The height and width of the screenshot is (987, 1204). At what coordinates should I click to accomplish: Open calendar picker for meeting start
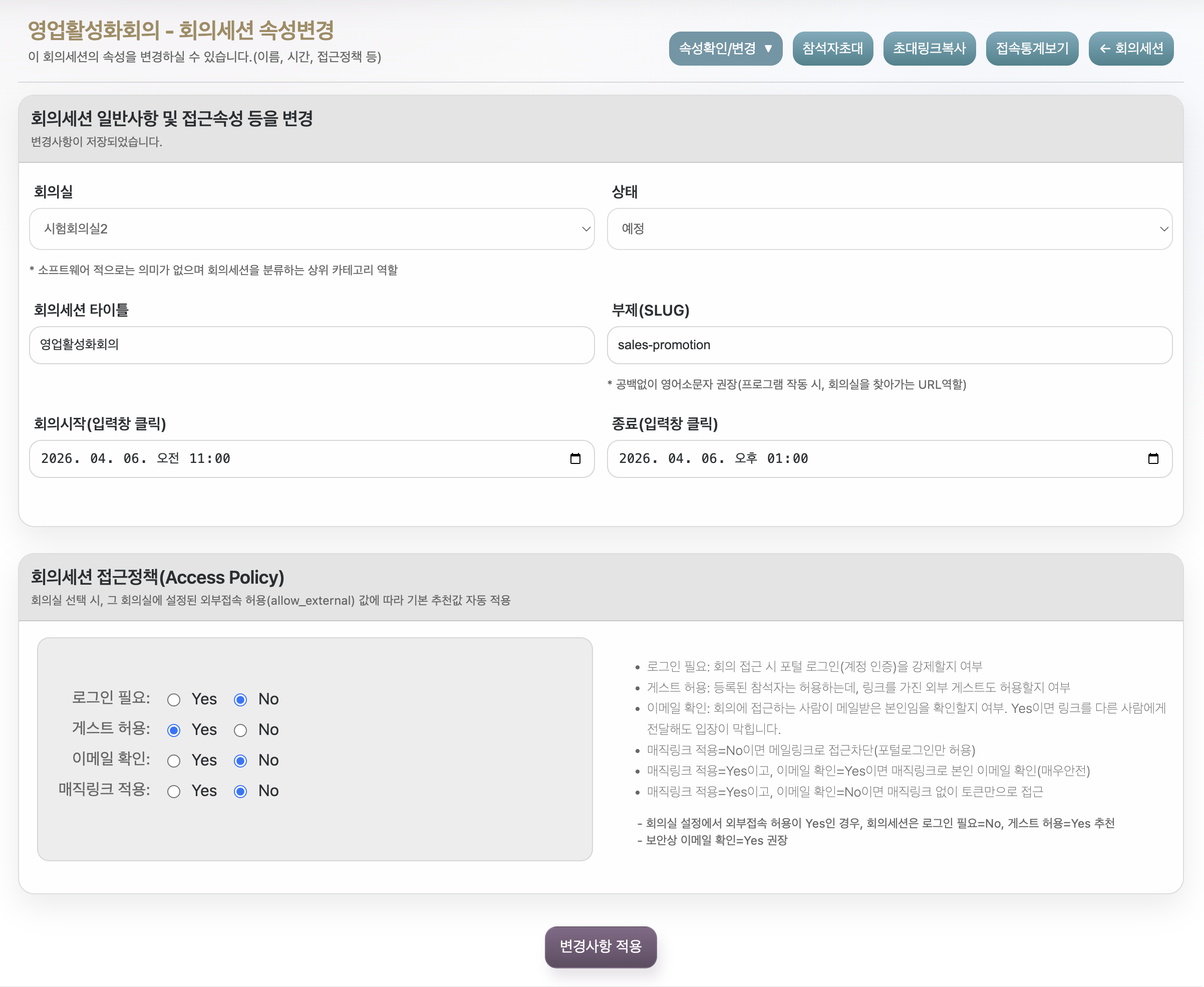point(575,459)
